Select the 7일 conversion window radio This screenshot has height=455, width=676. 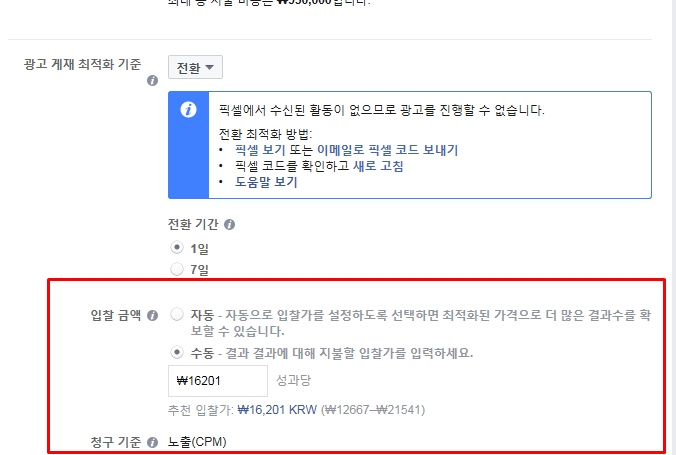coord(177,269)
